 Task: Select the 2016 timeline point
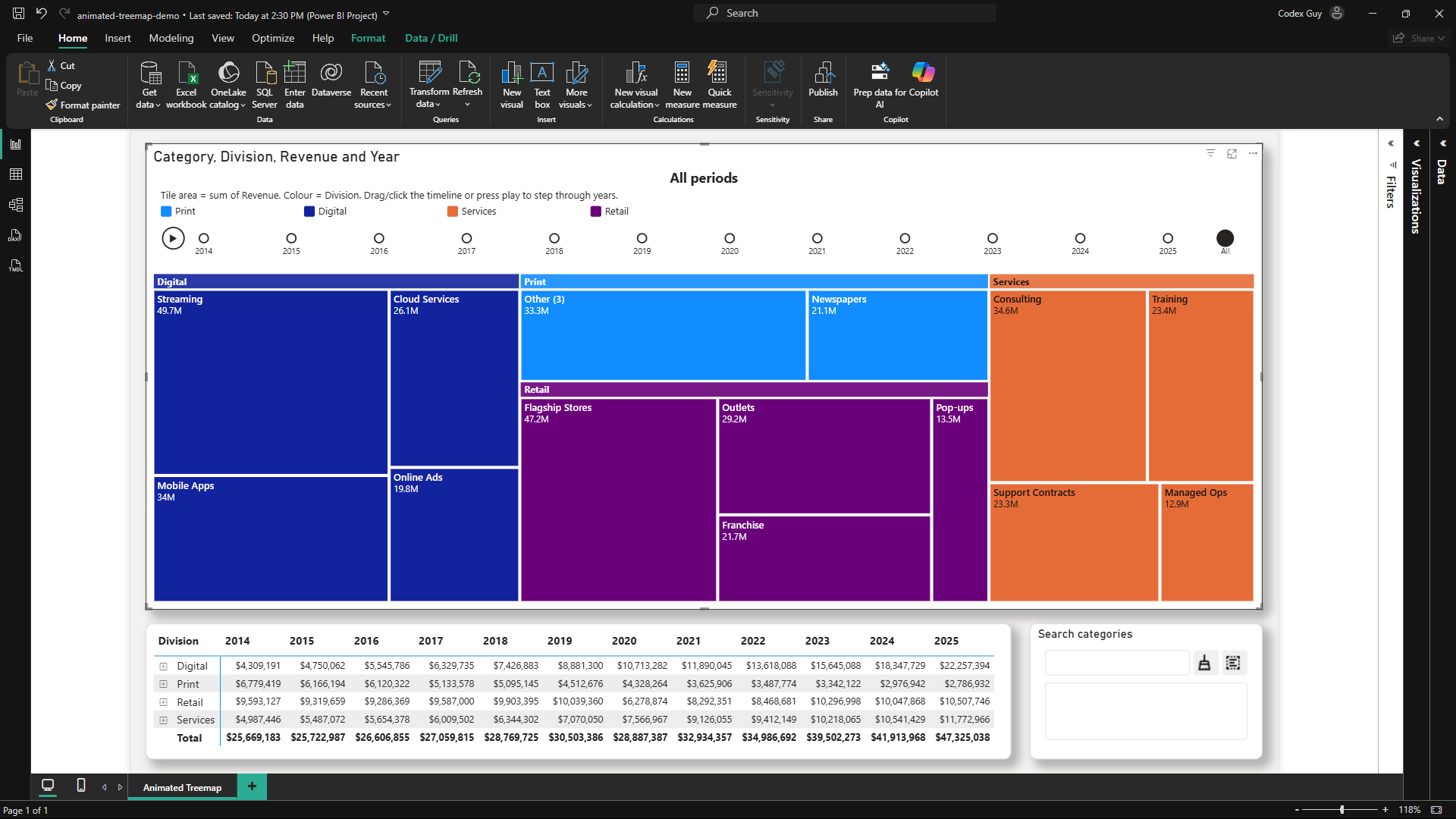click(x=379, y=238)
